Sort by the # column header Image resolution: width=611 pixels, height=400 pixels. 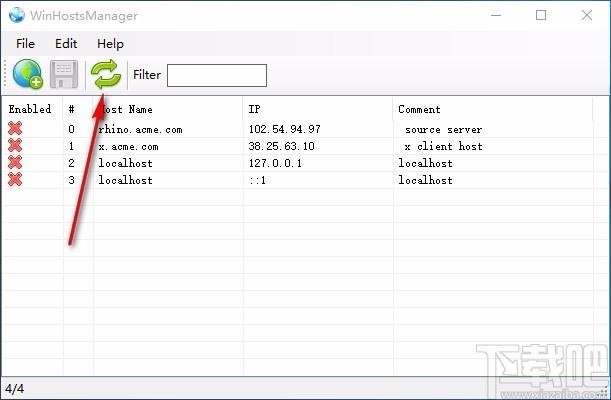click(x=71, y=109)
